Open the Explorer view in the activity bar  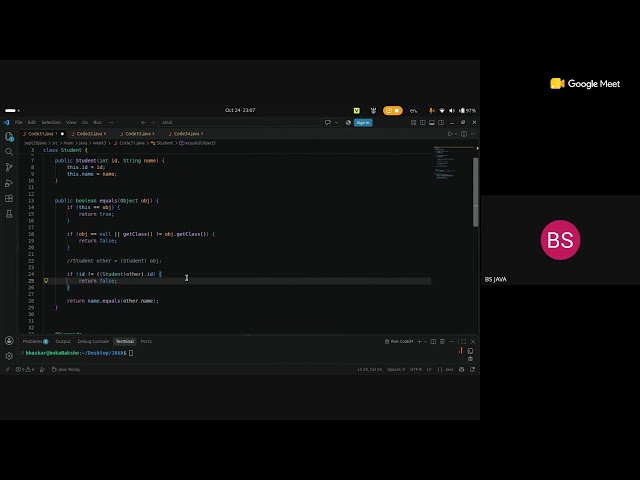click(9, 136)
